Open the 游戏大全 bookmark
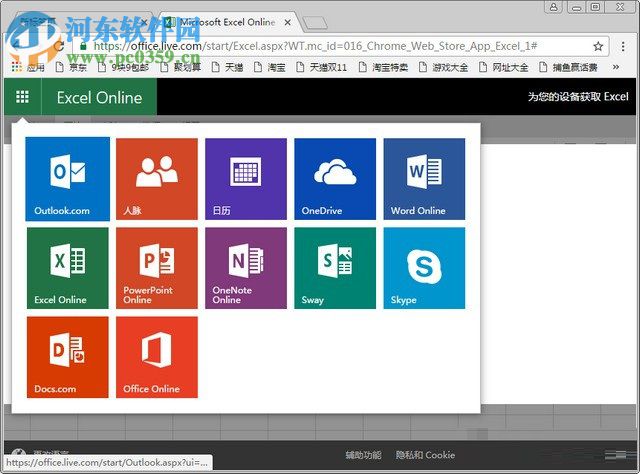 tap(444, 67)
